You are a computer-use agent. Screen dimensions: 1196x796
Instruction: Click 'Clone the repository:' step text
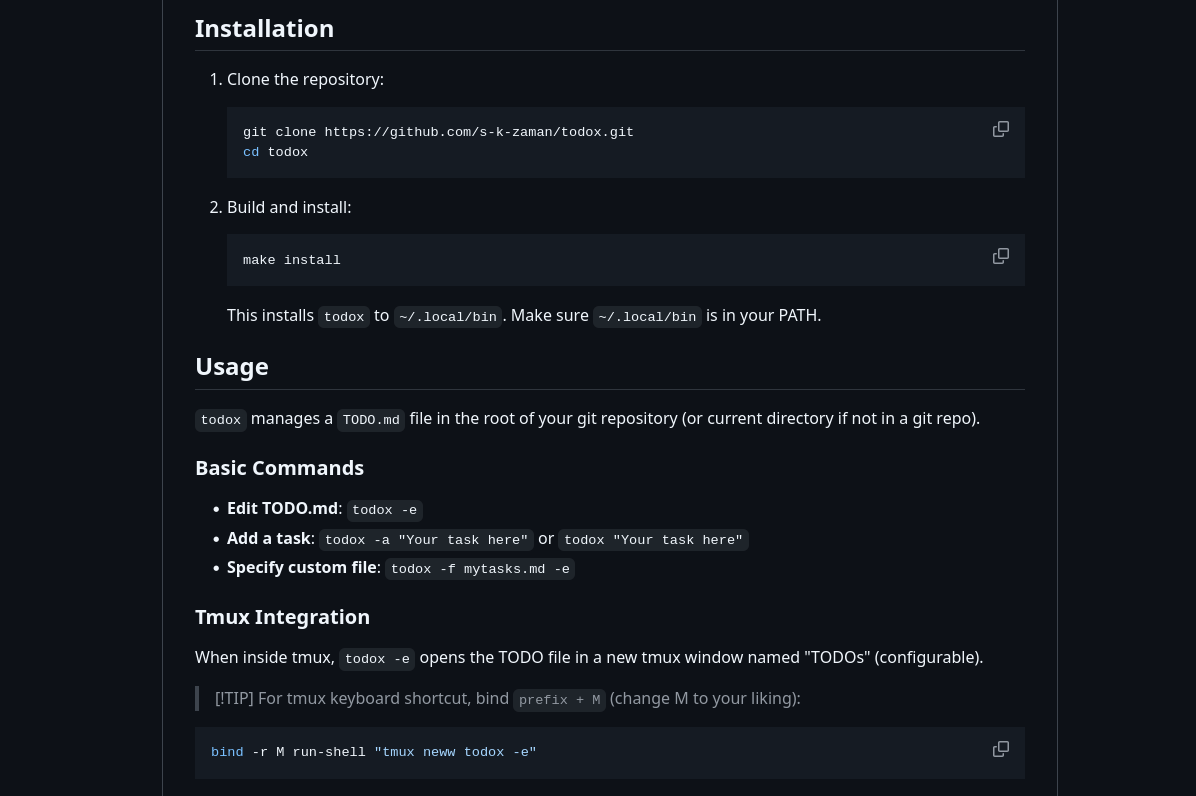(x=305, y=79)
